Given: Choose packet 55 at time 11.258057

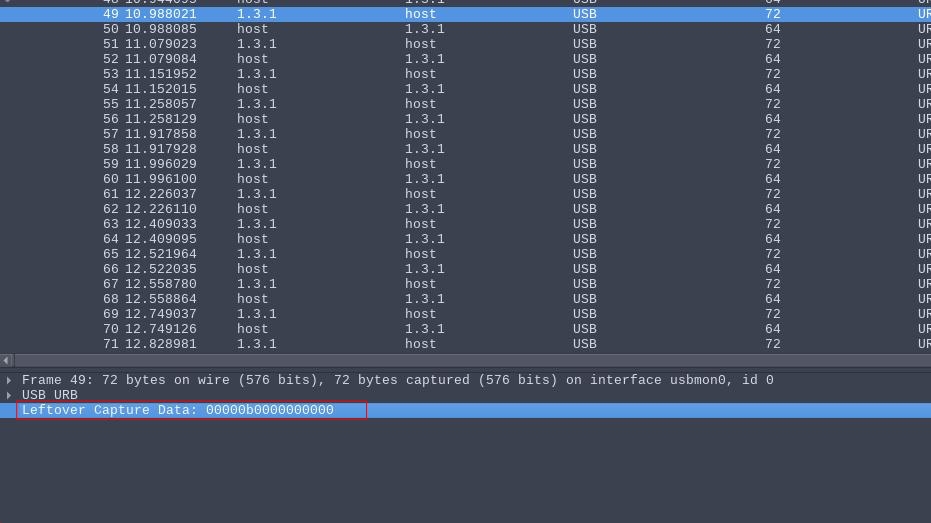Looking at the screenshot, I should (x=400, y=104).
